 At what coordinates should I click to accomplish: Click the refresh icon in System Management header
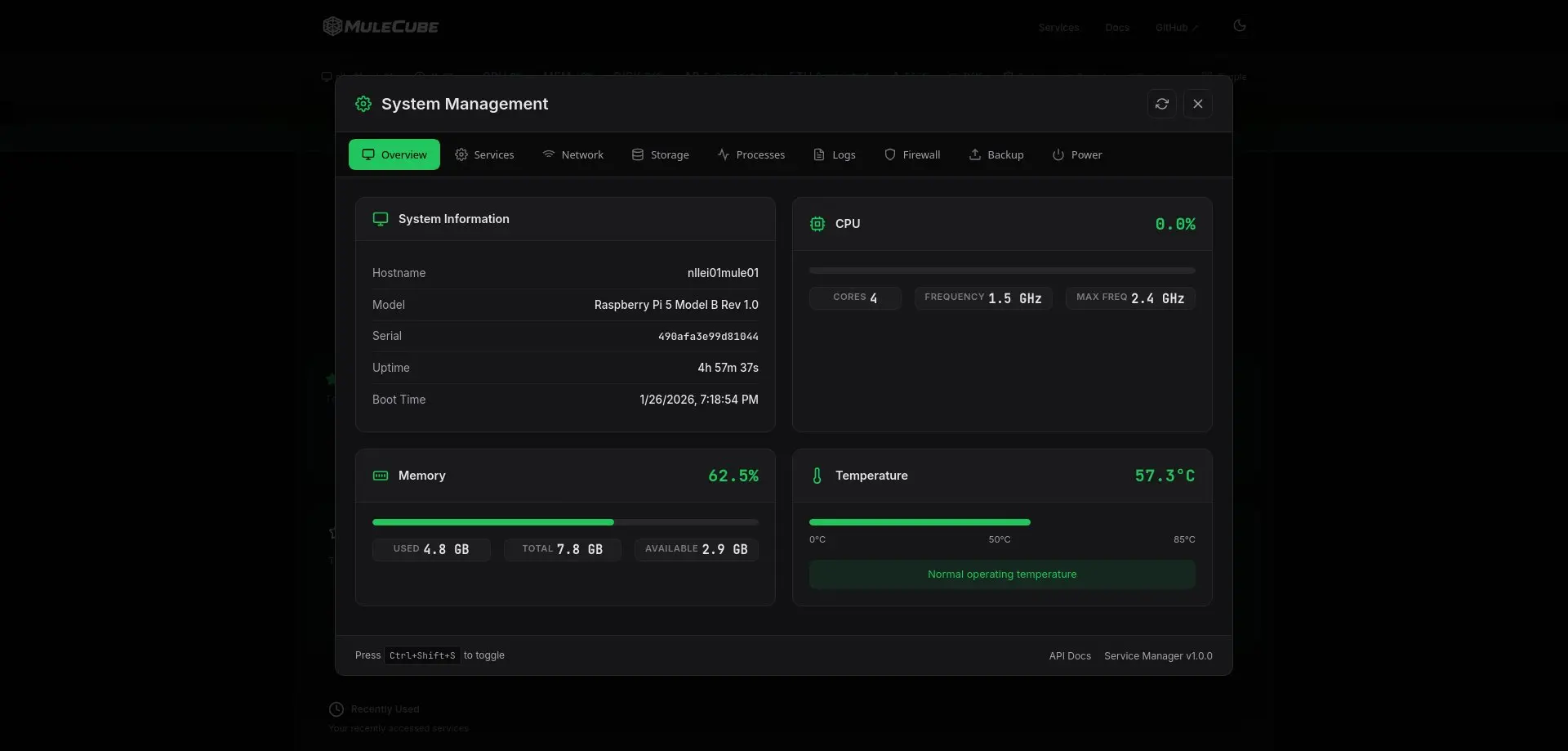click(x=1161, y=104)
